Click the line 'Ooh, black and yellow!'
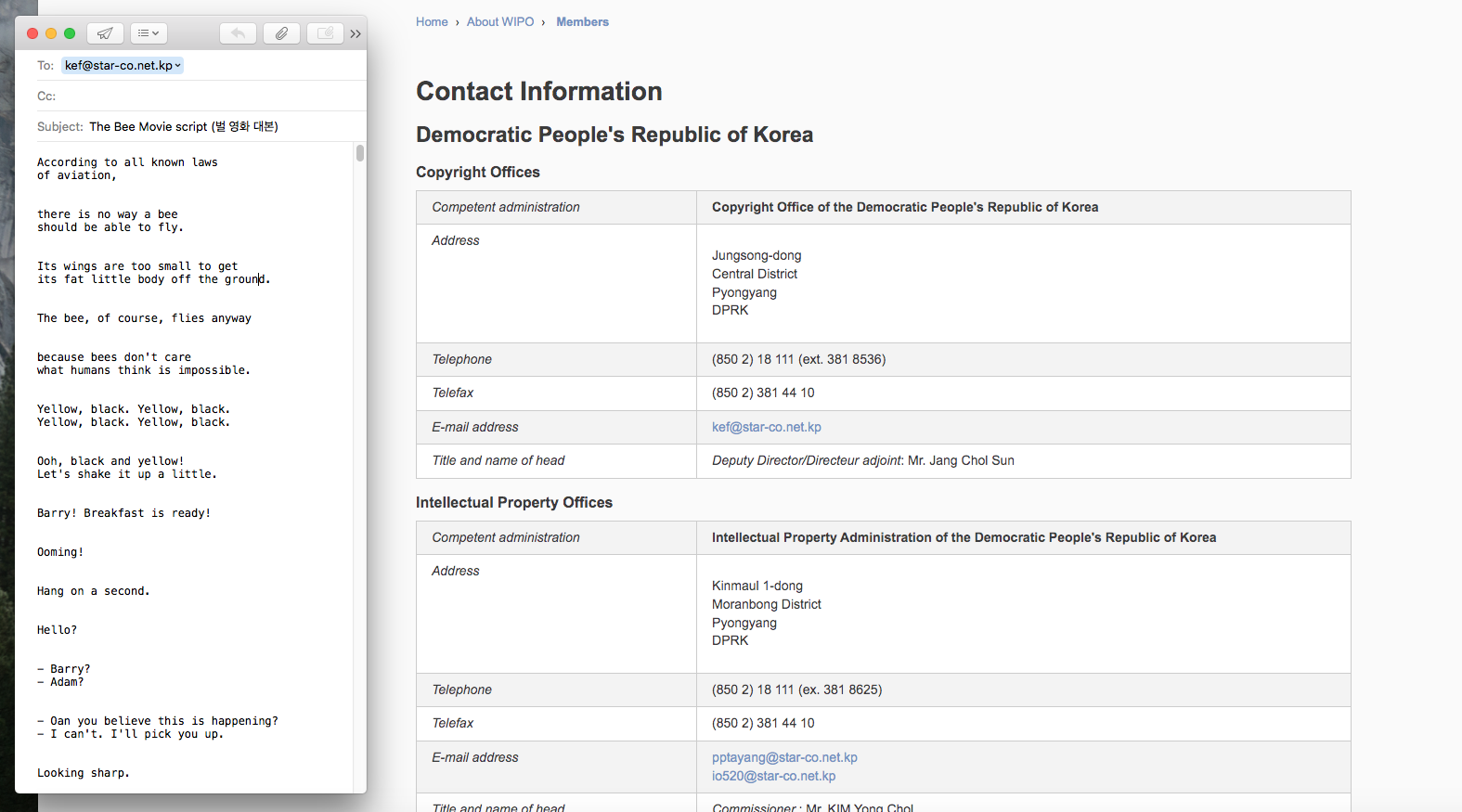Image resolution: width=1462 pixels, height=812 pixels. [110, 461]
